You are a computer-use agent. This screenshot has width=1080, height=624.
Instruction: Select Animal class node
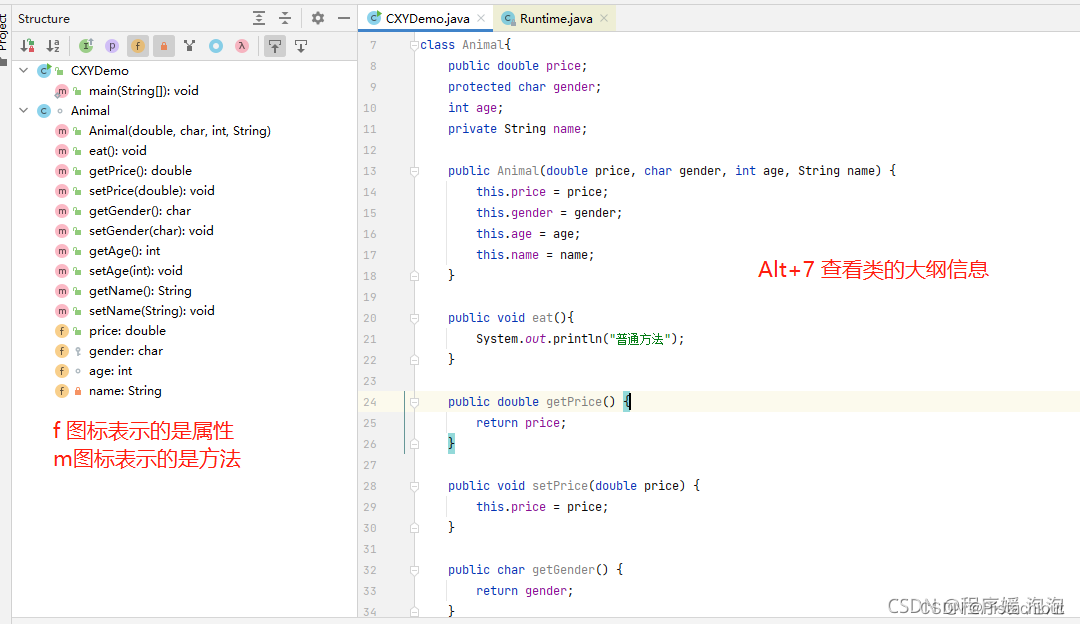coord(90,110)
